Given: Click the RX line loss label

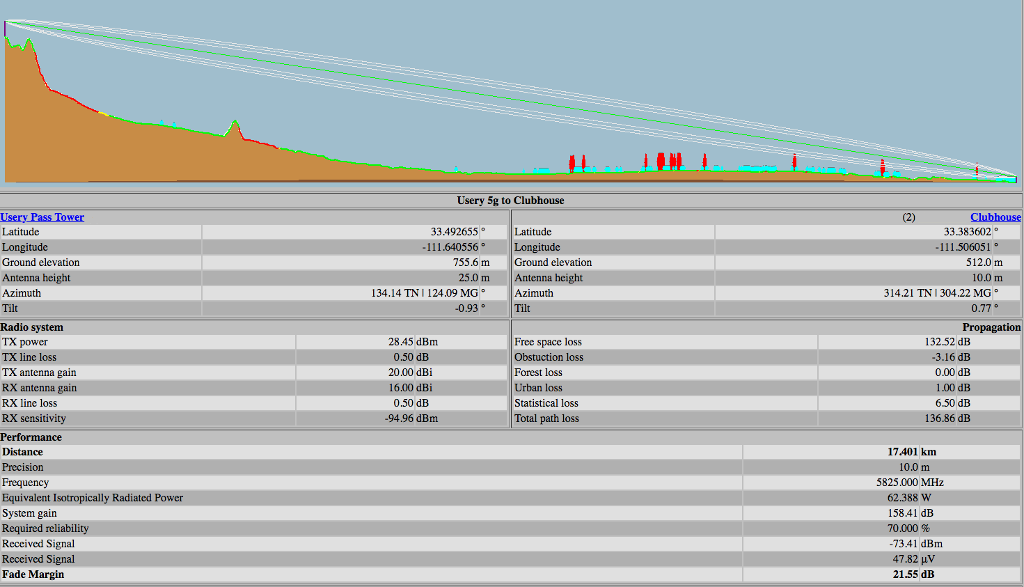Looking at the screenshot, I should tap(29, 403).
